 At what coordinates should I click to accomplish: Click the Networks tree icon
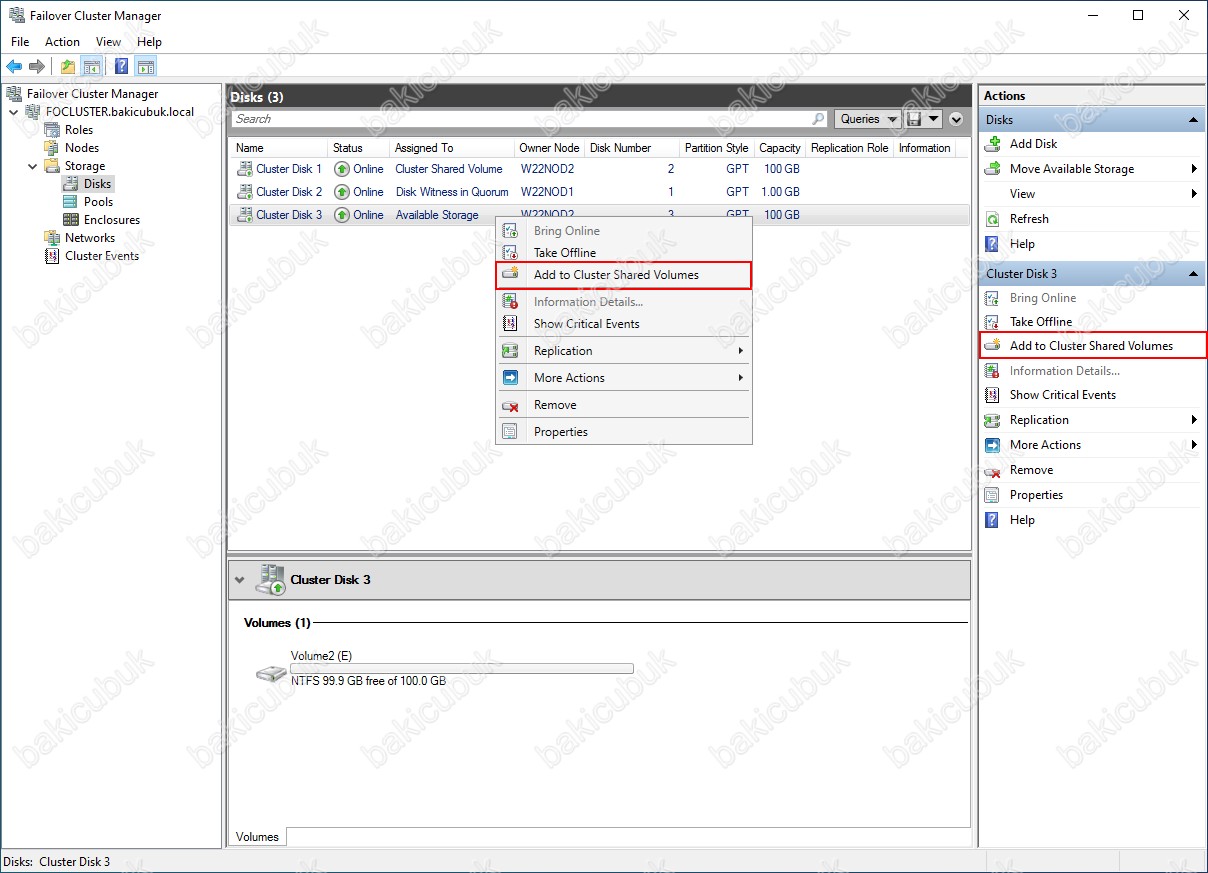tap(53, 238)
